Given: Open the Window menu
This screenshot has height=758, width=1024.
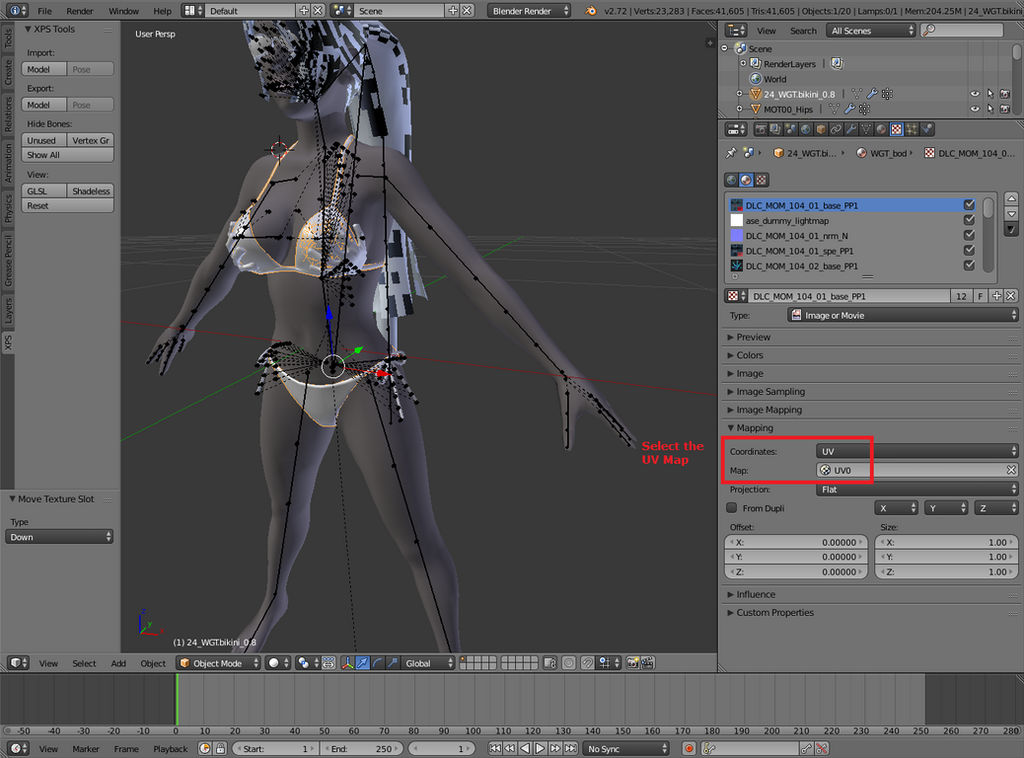Looking at the screenshot, I should coord(123,11).
